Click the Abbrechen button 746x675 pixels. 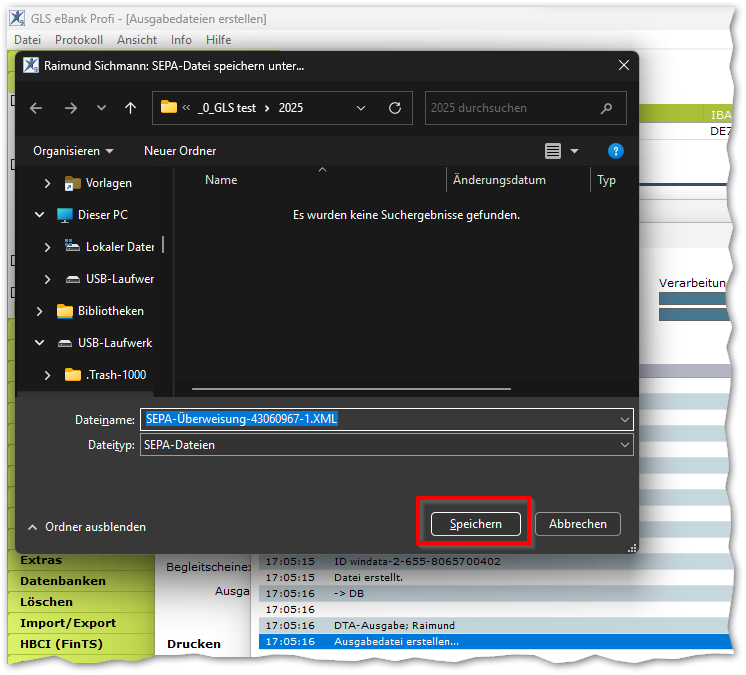coord(577,524)
